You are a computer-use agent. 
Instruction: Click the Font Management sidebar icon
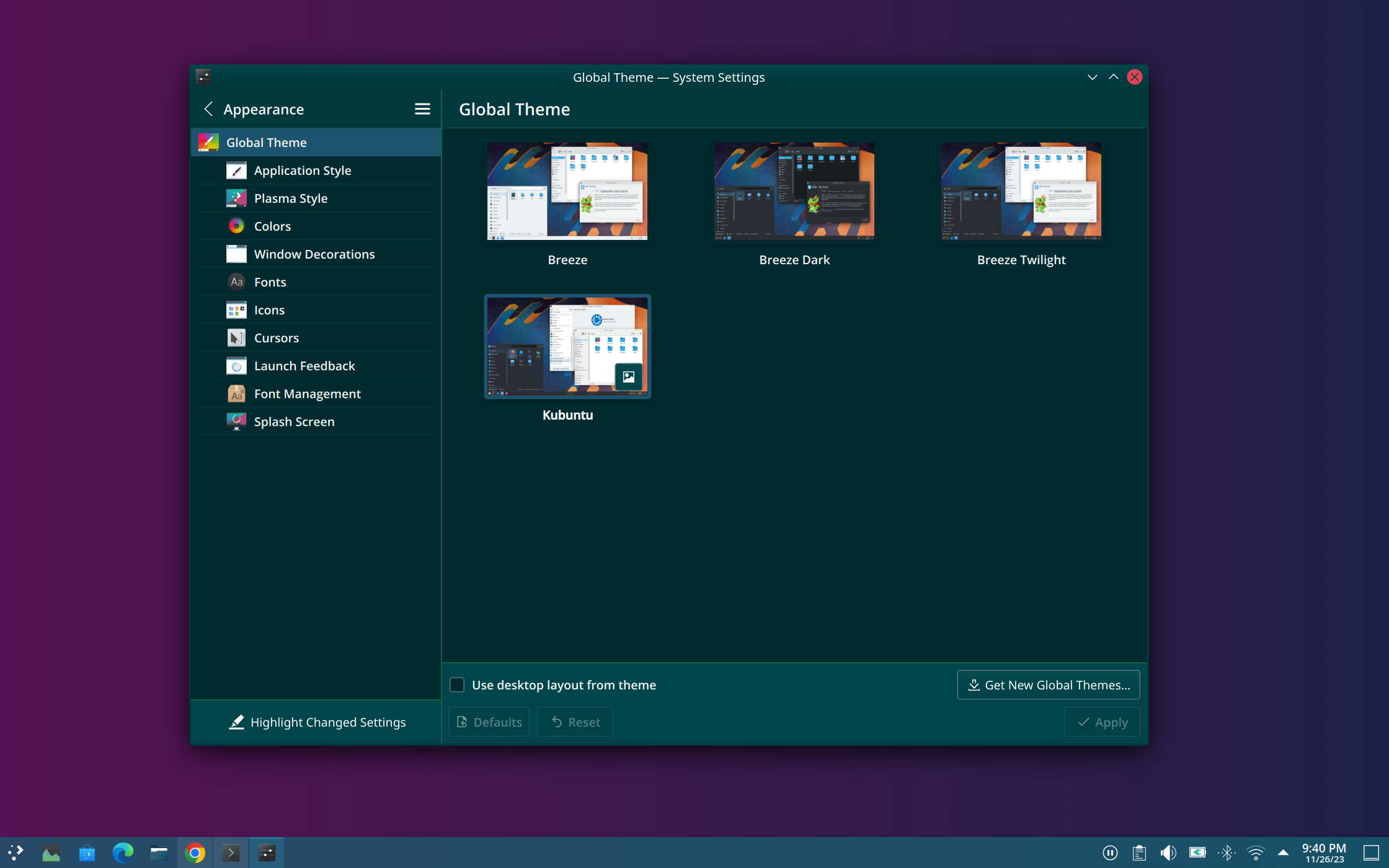click(x=236, y=394)
